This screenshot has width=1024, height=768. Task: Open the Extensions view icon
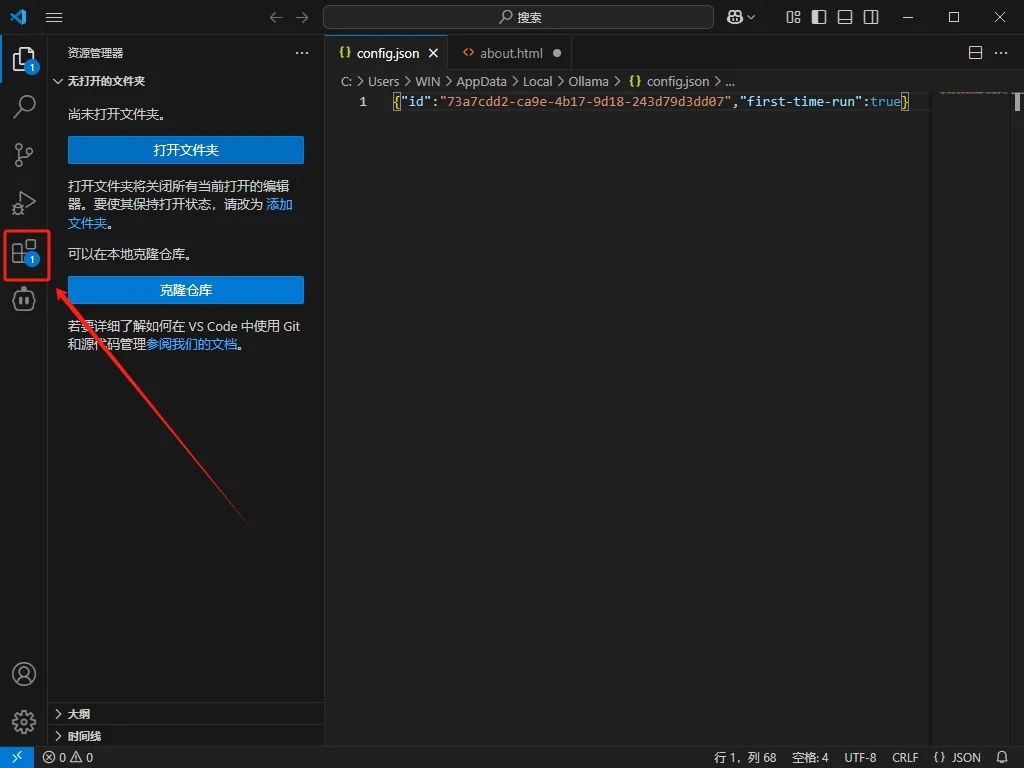pyautogui.click(x=25, y=252)
